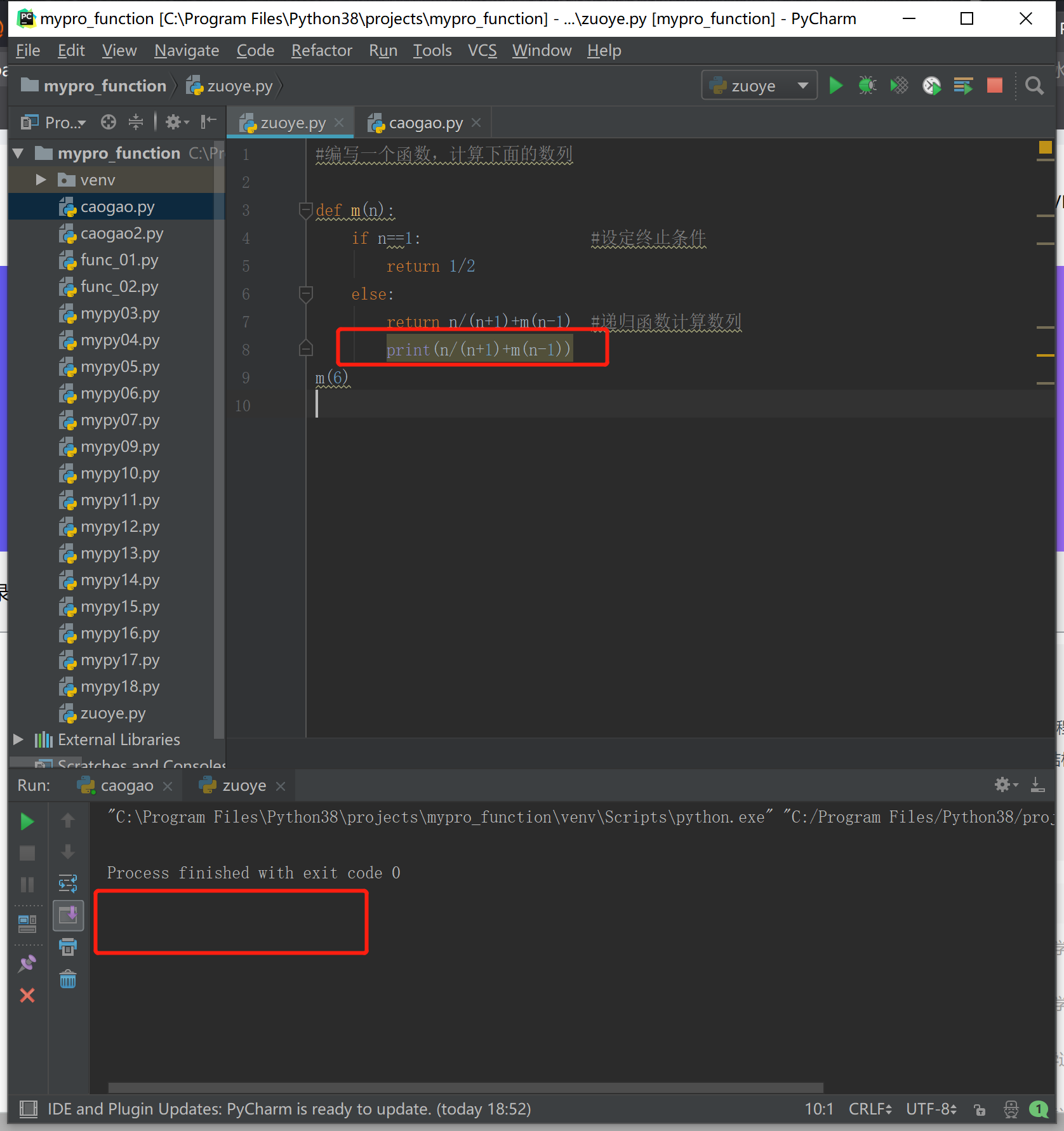Collapse the mypro_function project root
This screenshot has width=1064, height=1131.
18,153
